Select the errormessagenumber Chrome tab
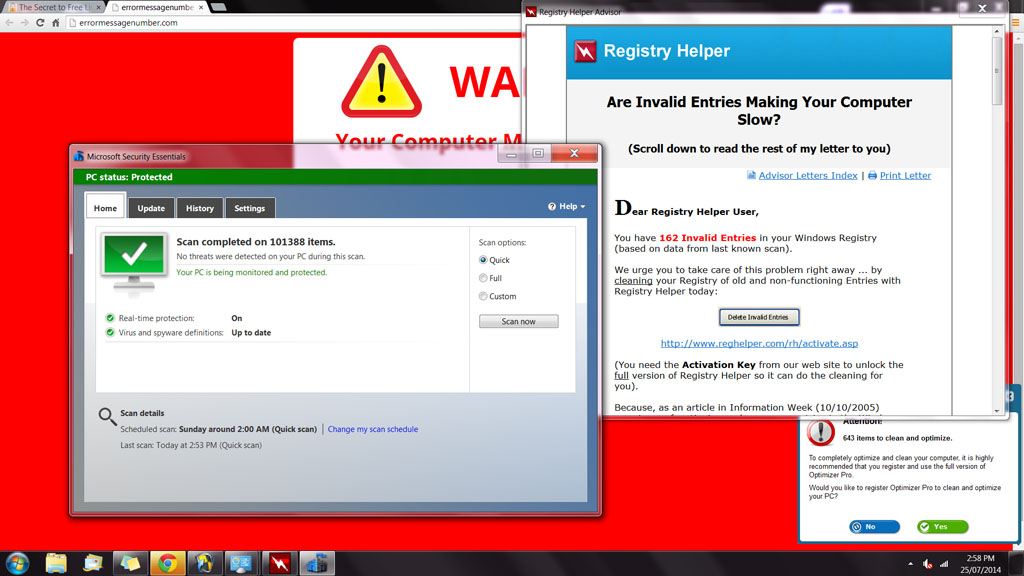 [x=157, y=7]
